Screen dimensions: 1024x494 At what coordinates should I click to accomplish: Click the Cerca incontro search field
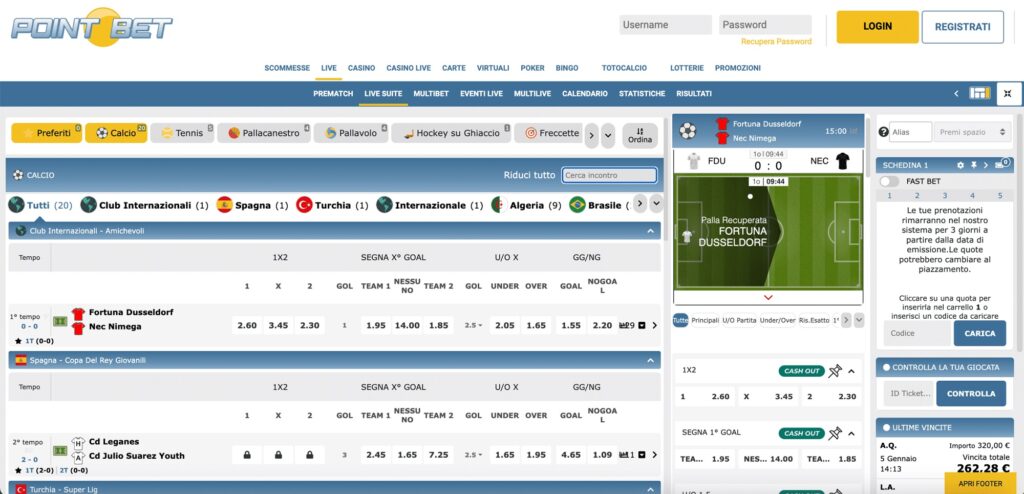click(609, 175)
